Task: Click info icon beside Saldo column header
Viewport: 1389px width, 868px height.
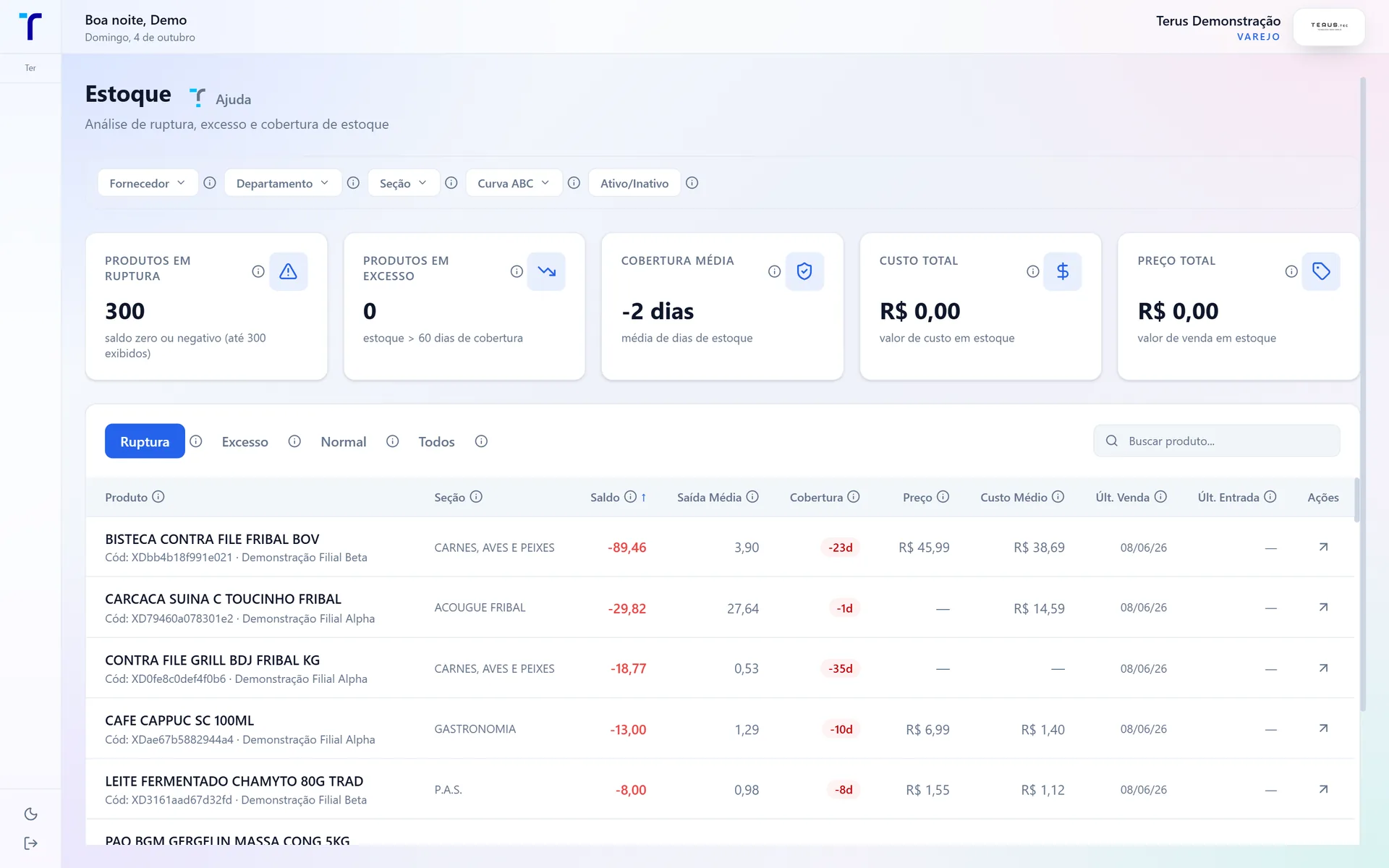Action: (630, 497)
